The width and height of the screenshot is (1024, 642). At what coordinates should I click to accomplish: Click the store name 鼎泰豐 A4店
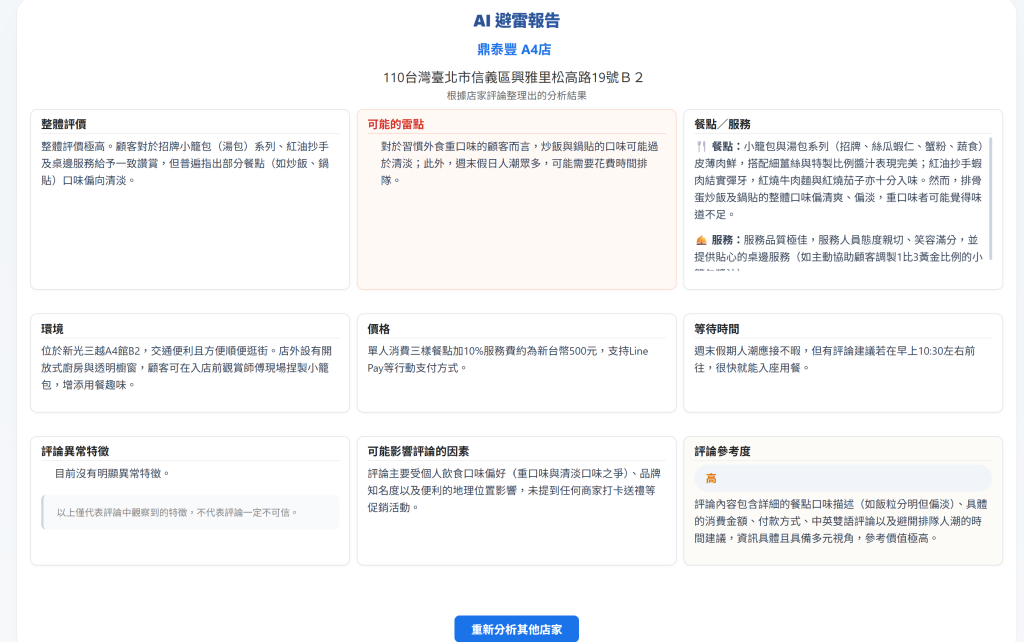click(514, 49)
